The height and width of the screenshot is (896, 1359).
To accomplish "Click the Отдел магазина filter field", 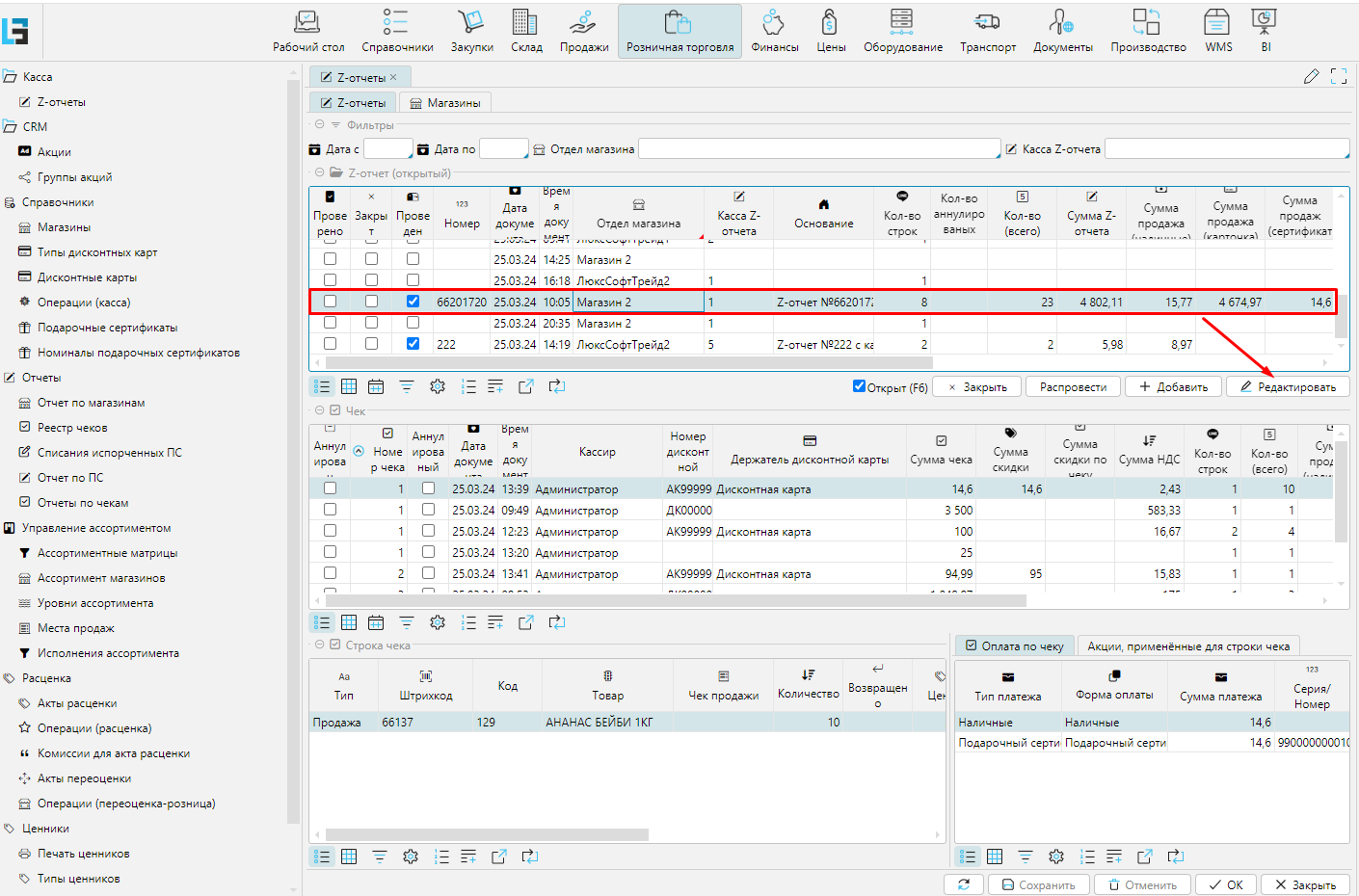I will tap(818, 149).
